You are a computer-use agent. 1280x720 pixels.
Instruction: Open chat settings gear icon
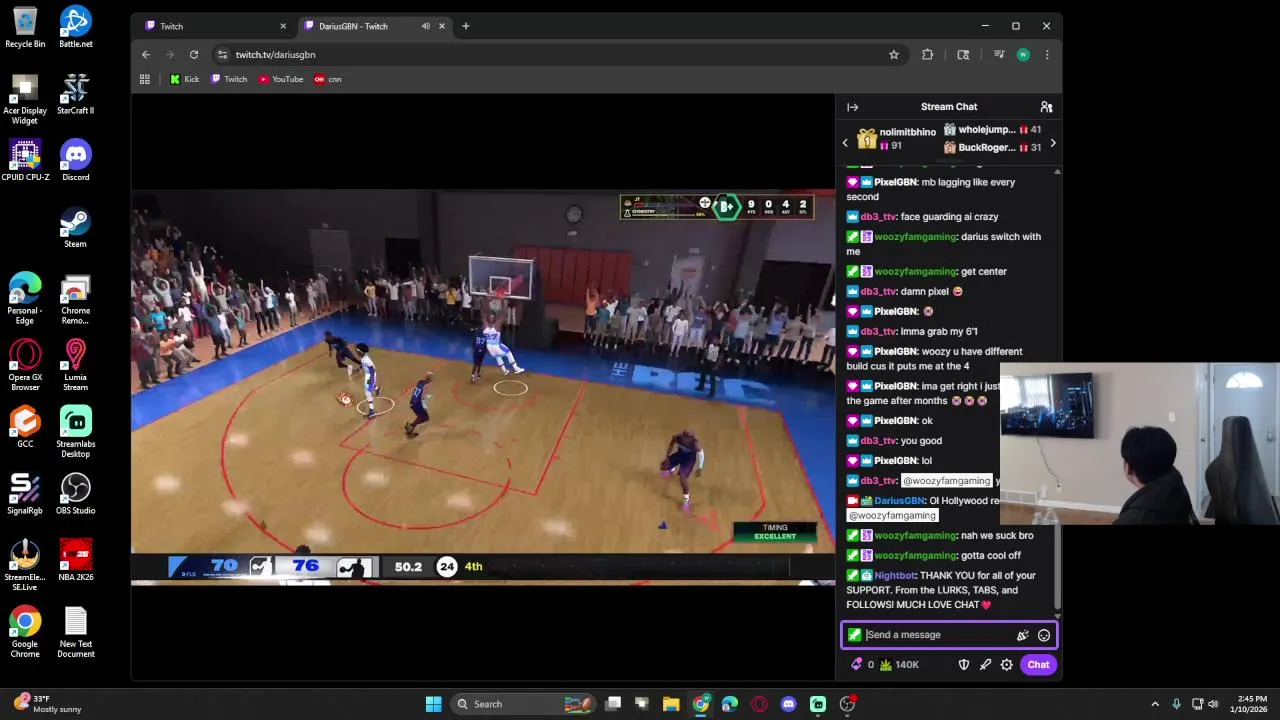tap(1007, 665)
